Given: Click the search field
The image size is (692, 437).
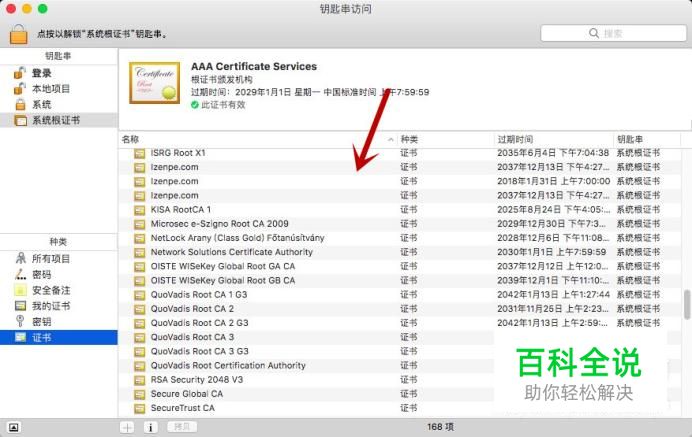Looking at the screenshot, I should 613,33.
